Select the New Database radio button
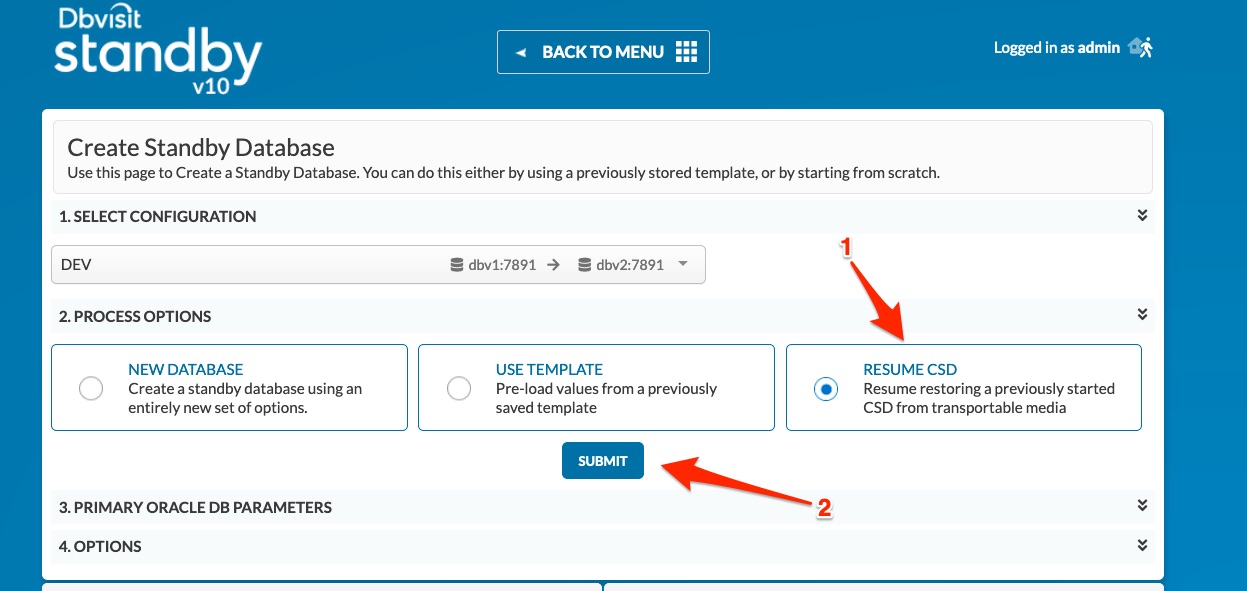The width and height of the screenshot is (1247, 591). [x=91, y=388]
